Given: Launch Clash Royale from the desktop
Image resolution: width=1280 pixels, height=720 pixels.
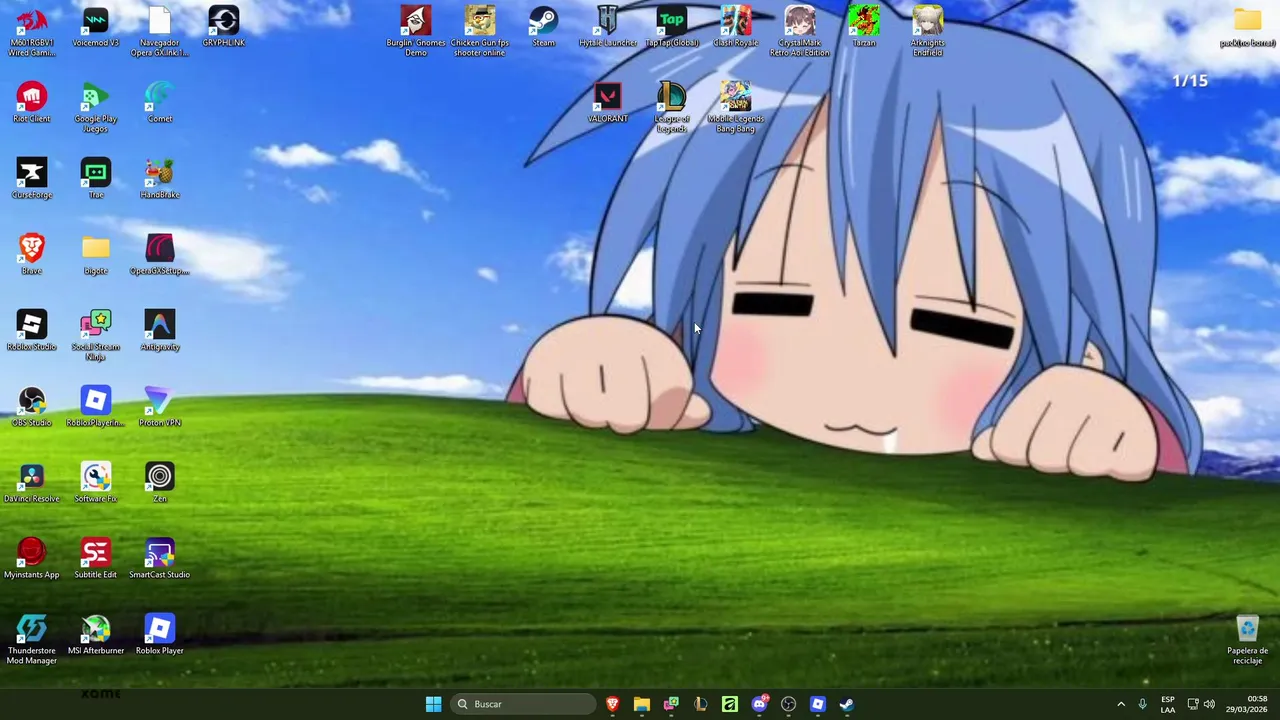Looking at the screenshot, I should 735,28.
